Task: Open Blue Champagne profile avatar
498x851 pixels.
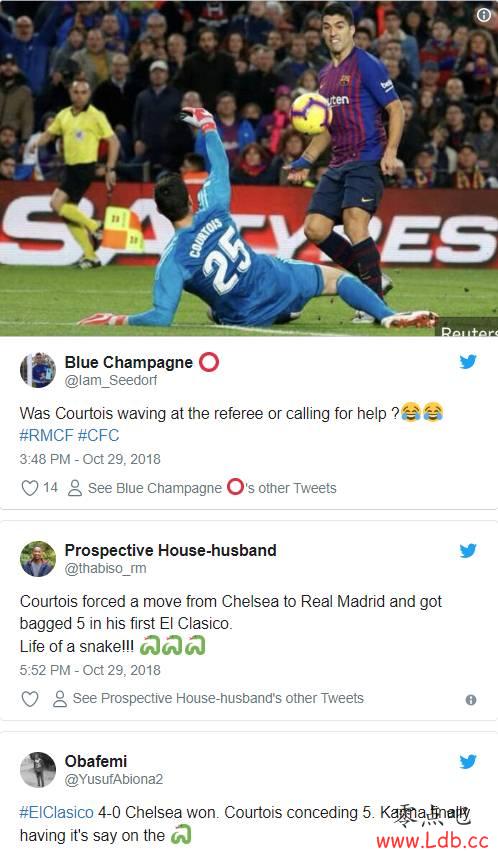Action: coord(37,370)
